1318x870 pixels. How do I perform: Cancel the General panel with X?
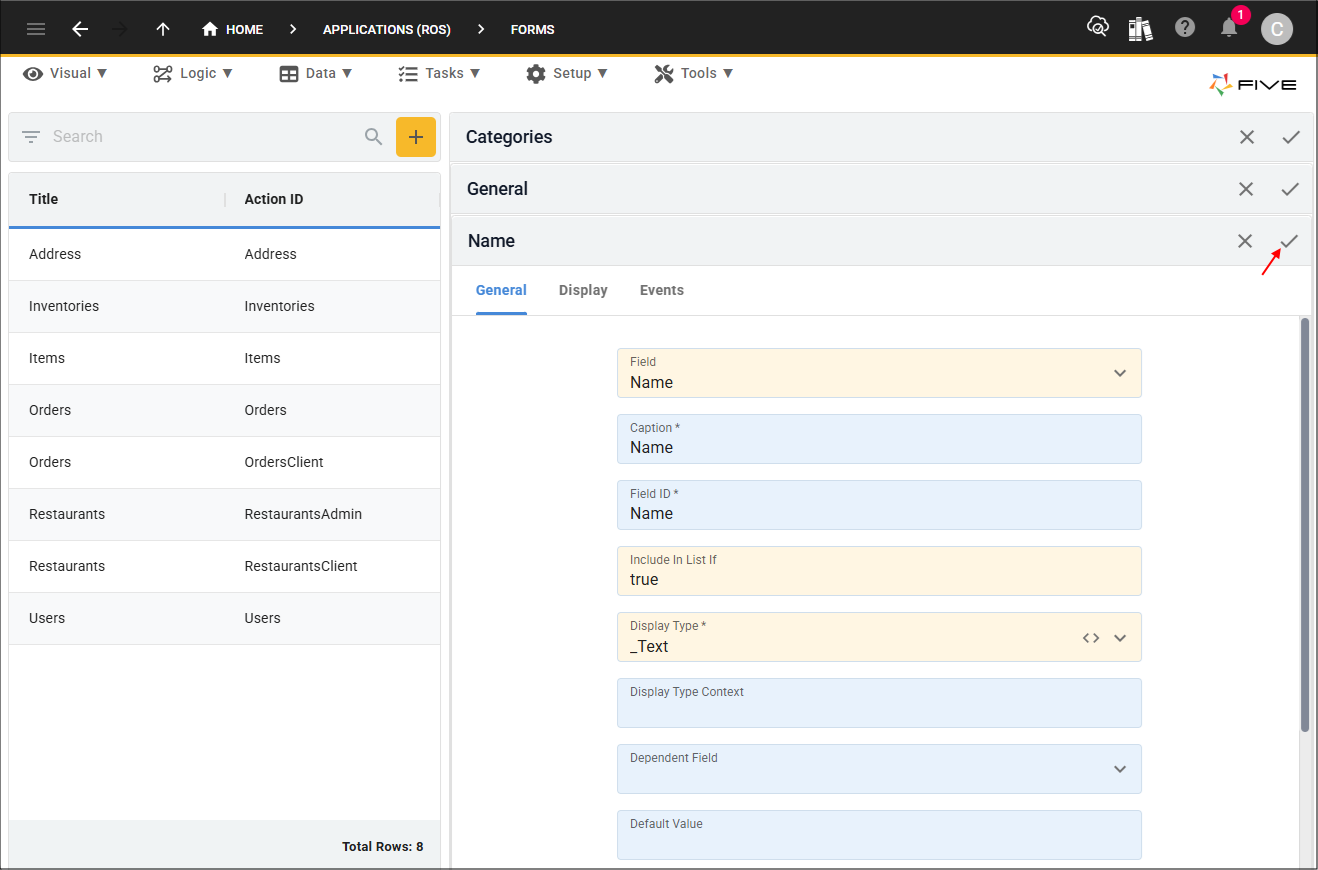1246,189
